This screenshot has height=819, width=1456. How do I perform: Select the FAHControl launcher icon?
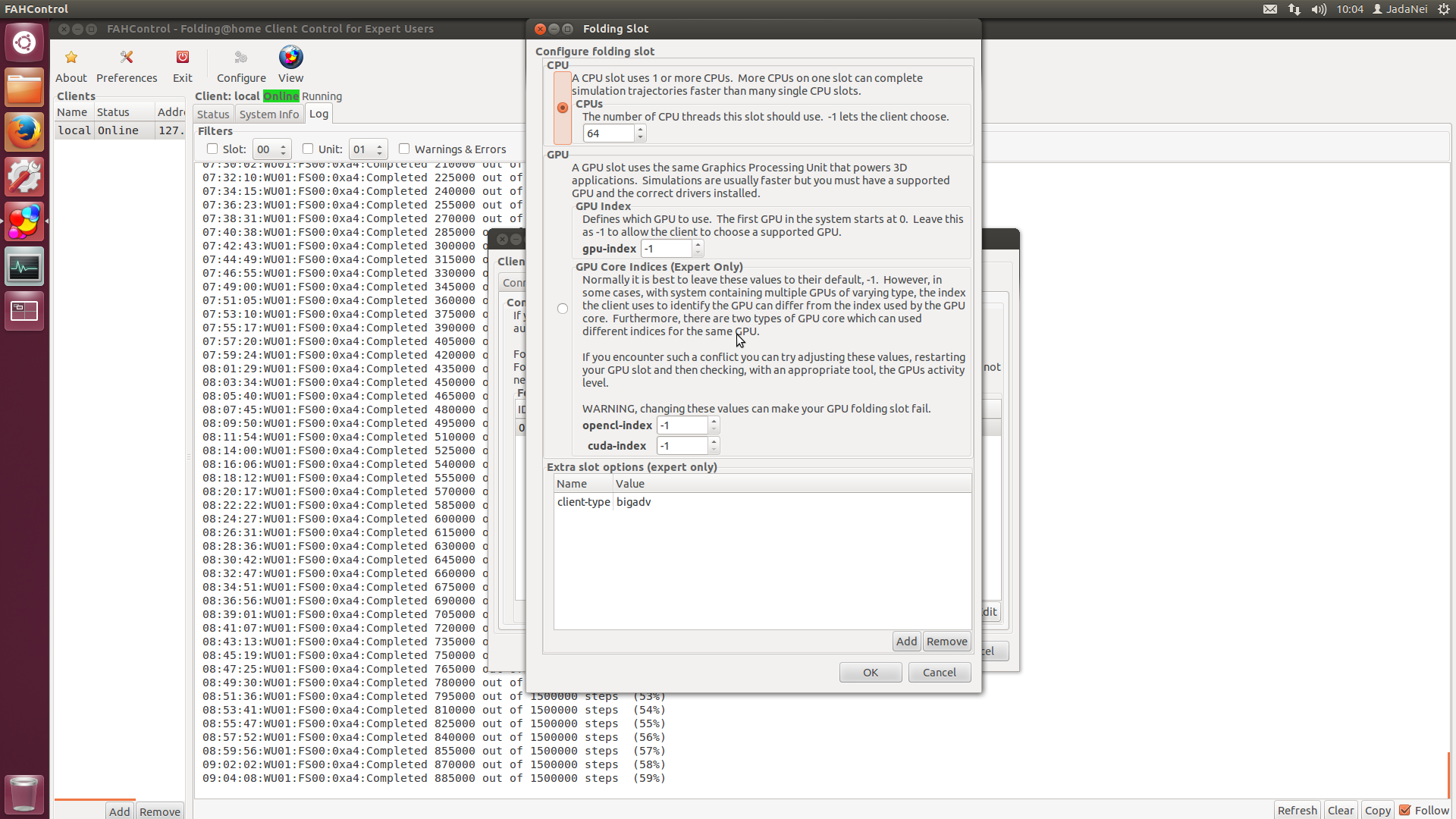(x=24, y=221)
